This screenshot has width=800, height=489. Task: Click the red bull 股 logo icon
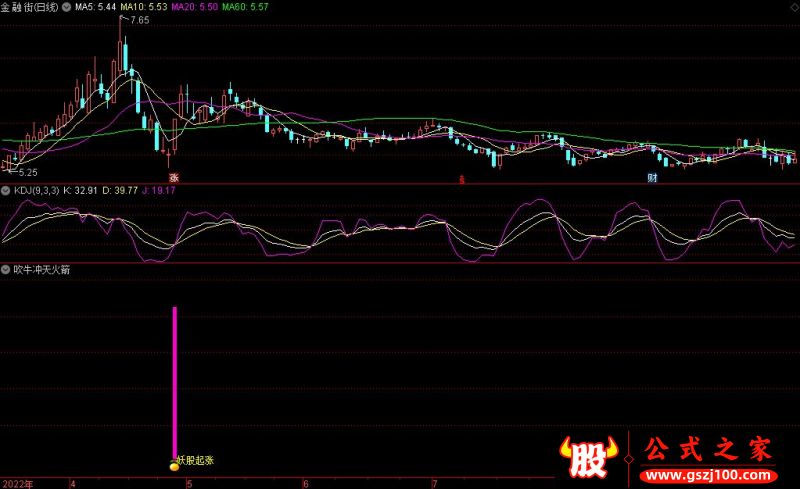click(x=590, y=460)
